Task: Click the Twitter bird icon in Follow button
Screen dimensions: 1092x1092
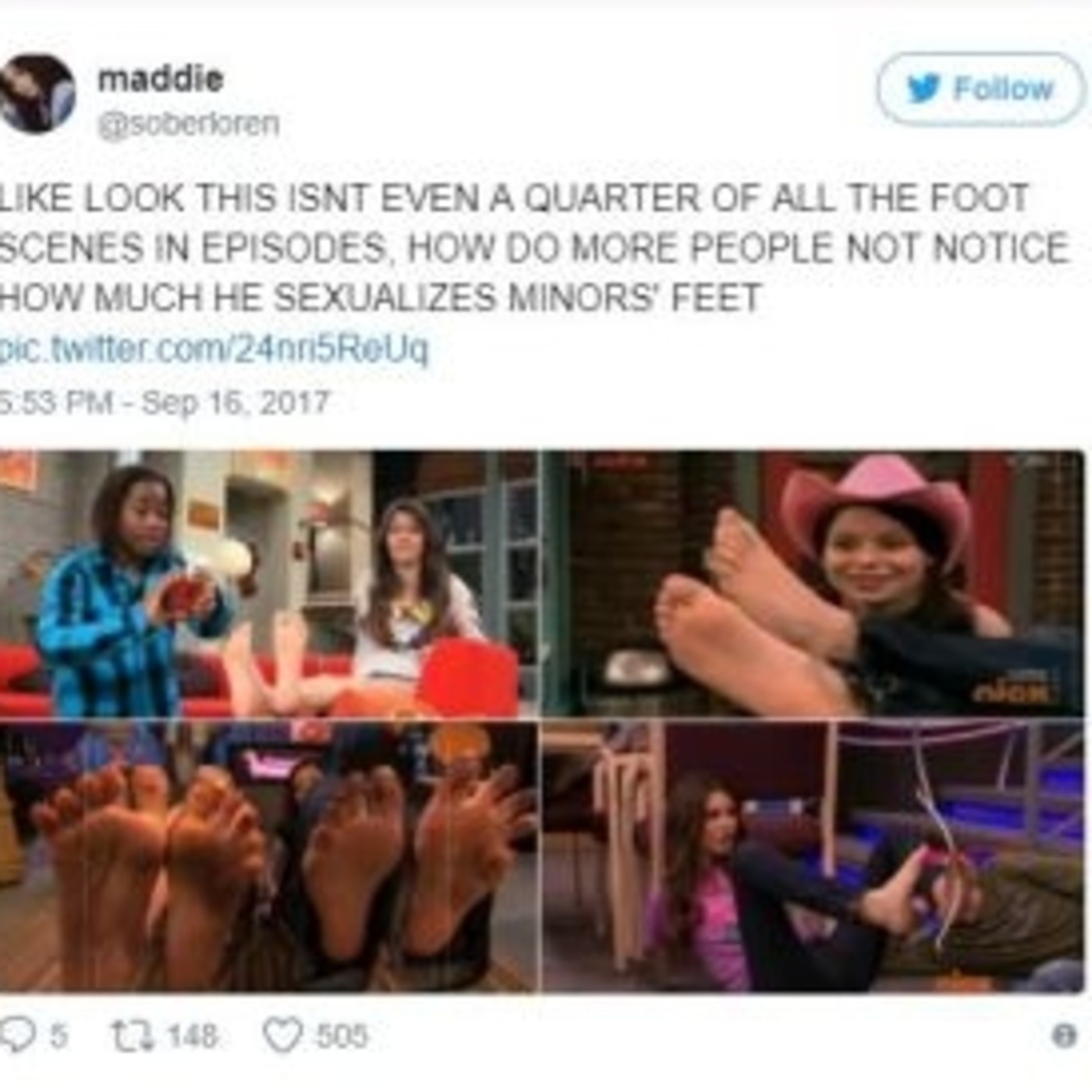Action: [x=924, y=88]
